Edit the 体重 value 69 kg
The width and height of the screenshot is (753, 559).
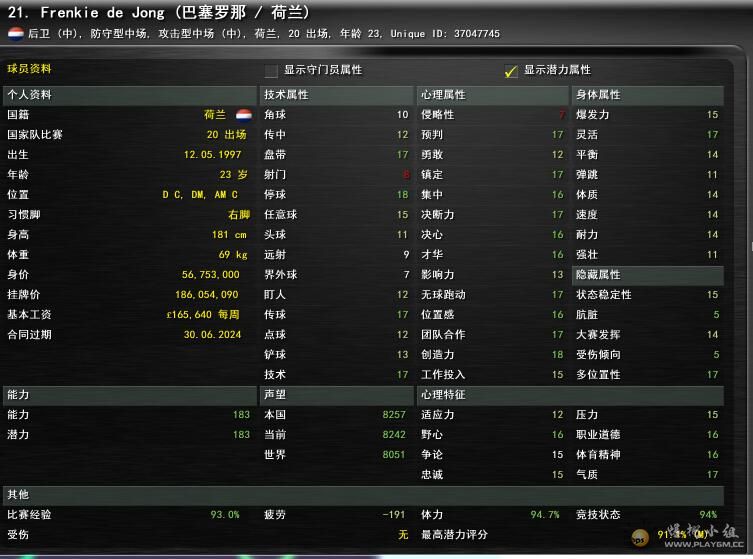233,255
